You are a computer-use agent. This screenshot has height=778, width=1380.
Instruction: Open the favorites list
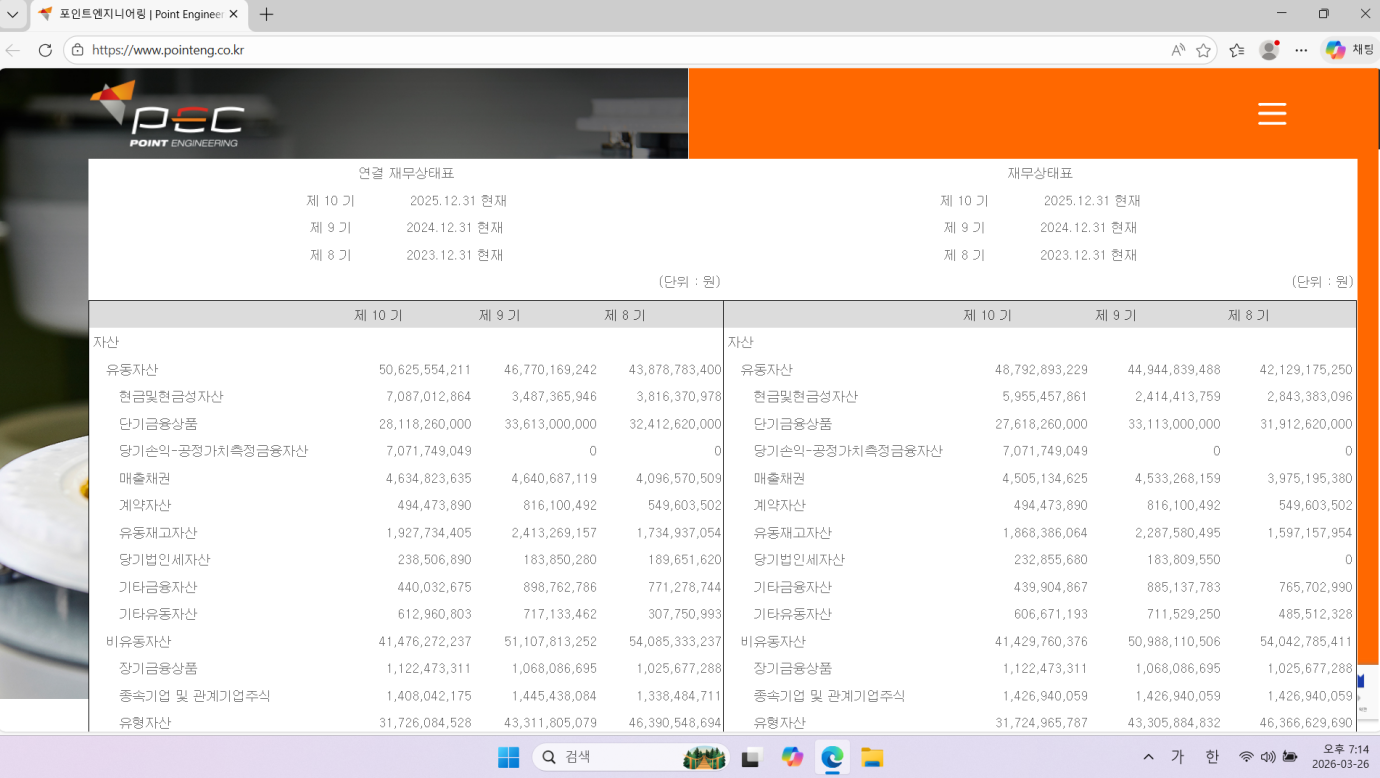[x=1237, y=50]
